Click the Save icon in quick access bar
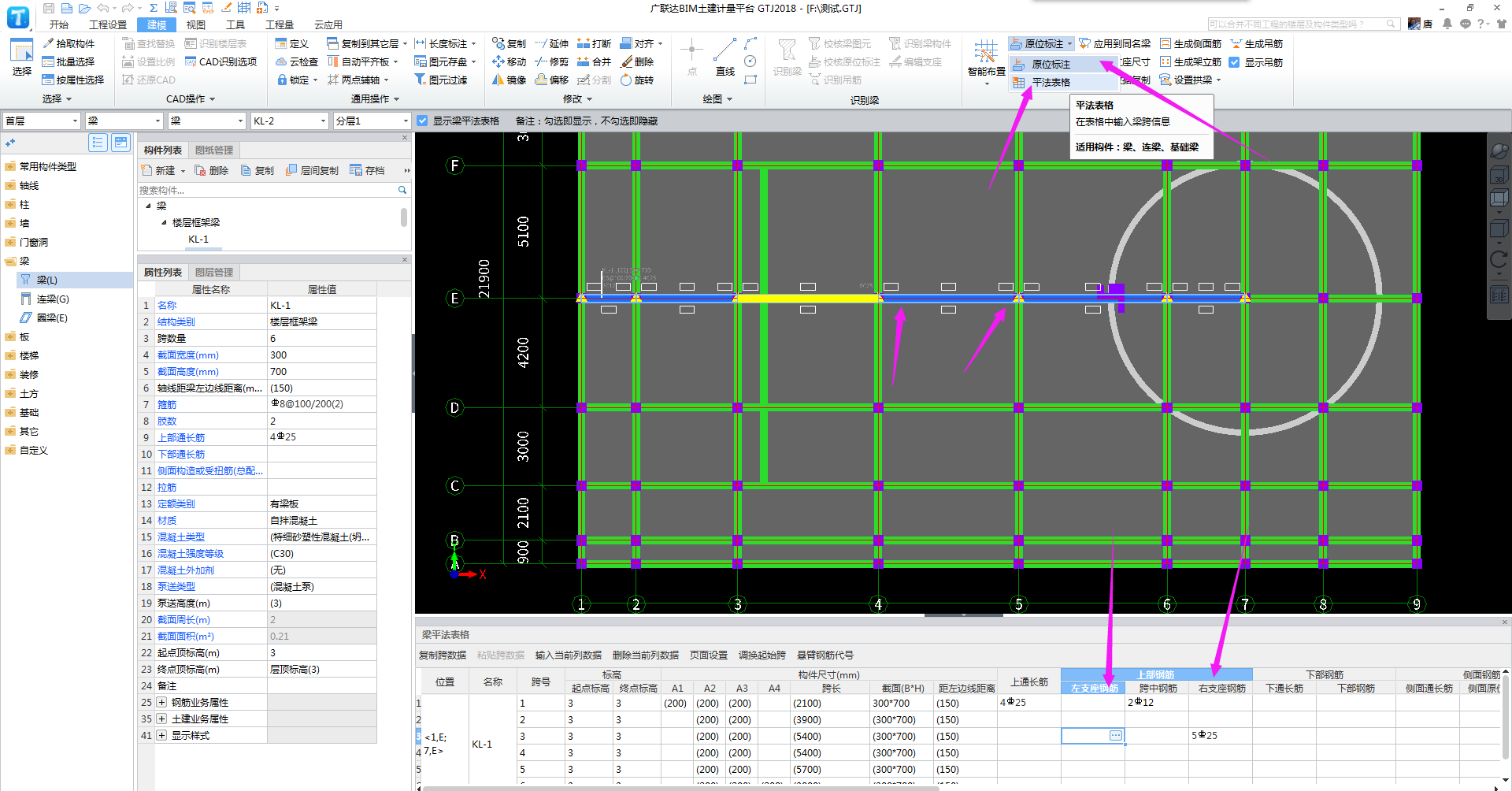Image resolution: width=1512 pixels, height=791 pixels. tap(49, 8)
